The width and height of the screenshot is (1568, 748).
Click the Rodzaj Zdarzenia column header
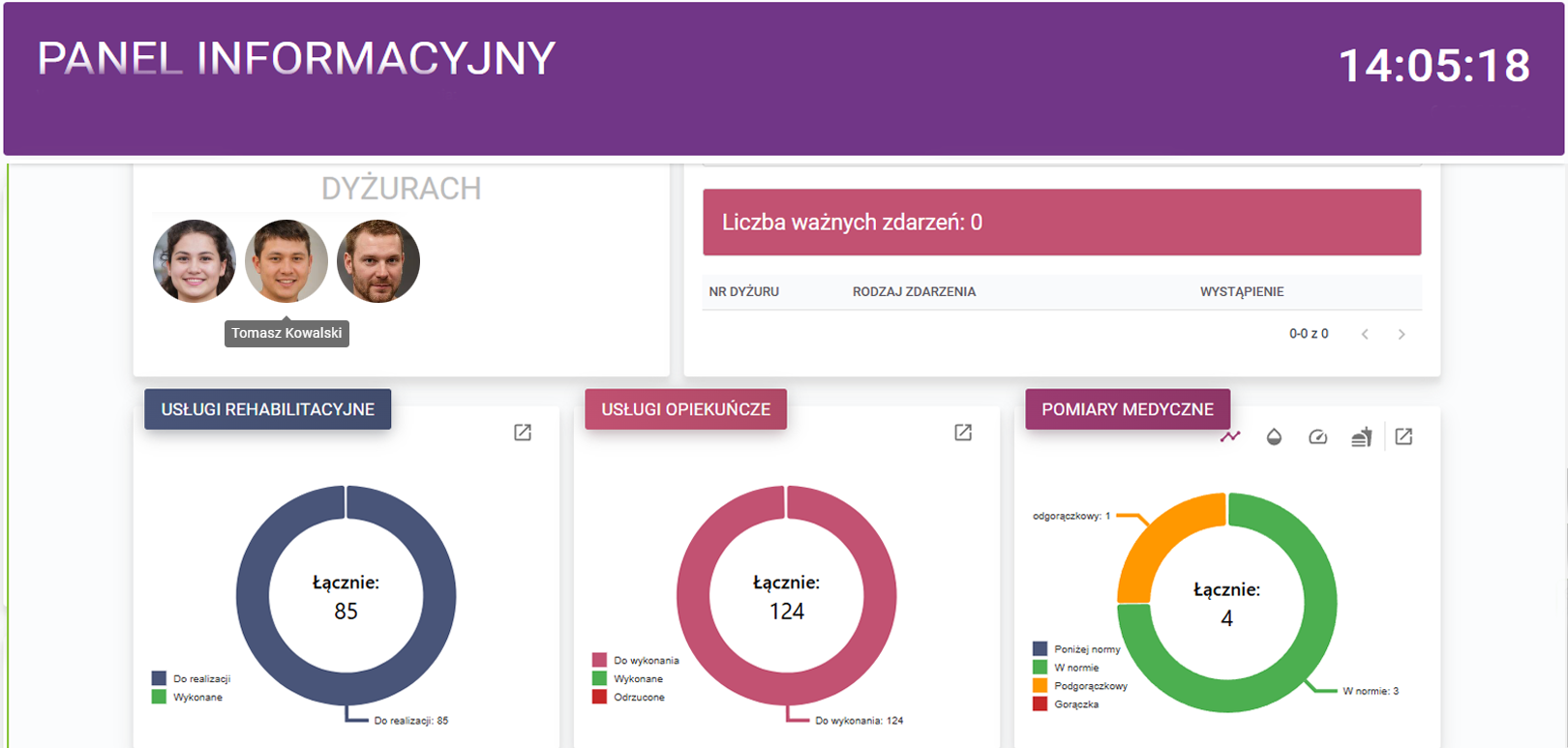pyautogui.click(x=914, y=292)
